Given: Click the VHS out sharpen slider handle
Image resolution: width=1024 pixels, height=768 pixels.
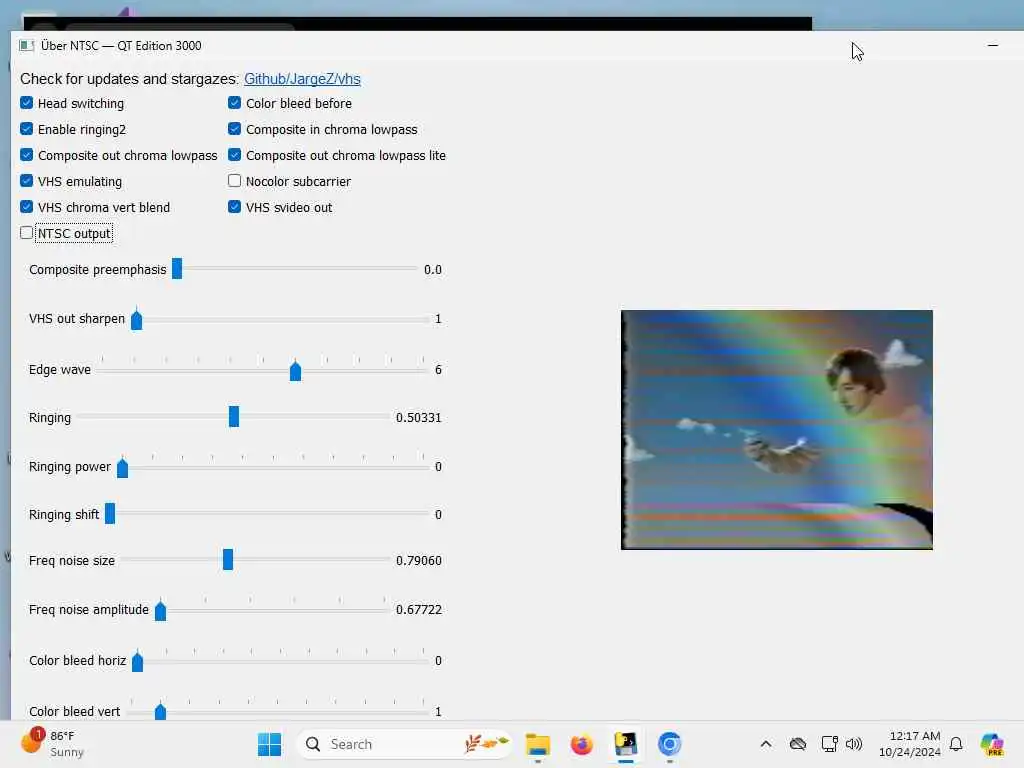Looking at the screenshot, I should pyautogui.click(x=136, y=319).
